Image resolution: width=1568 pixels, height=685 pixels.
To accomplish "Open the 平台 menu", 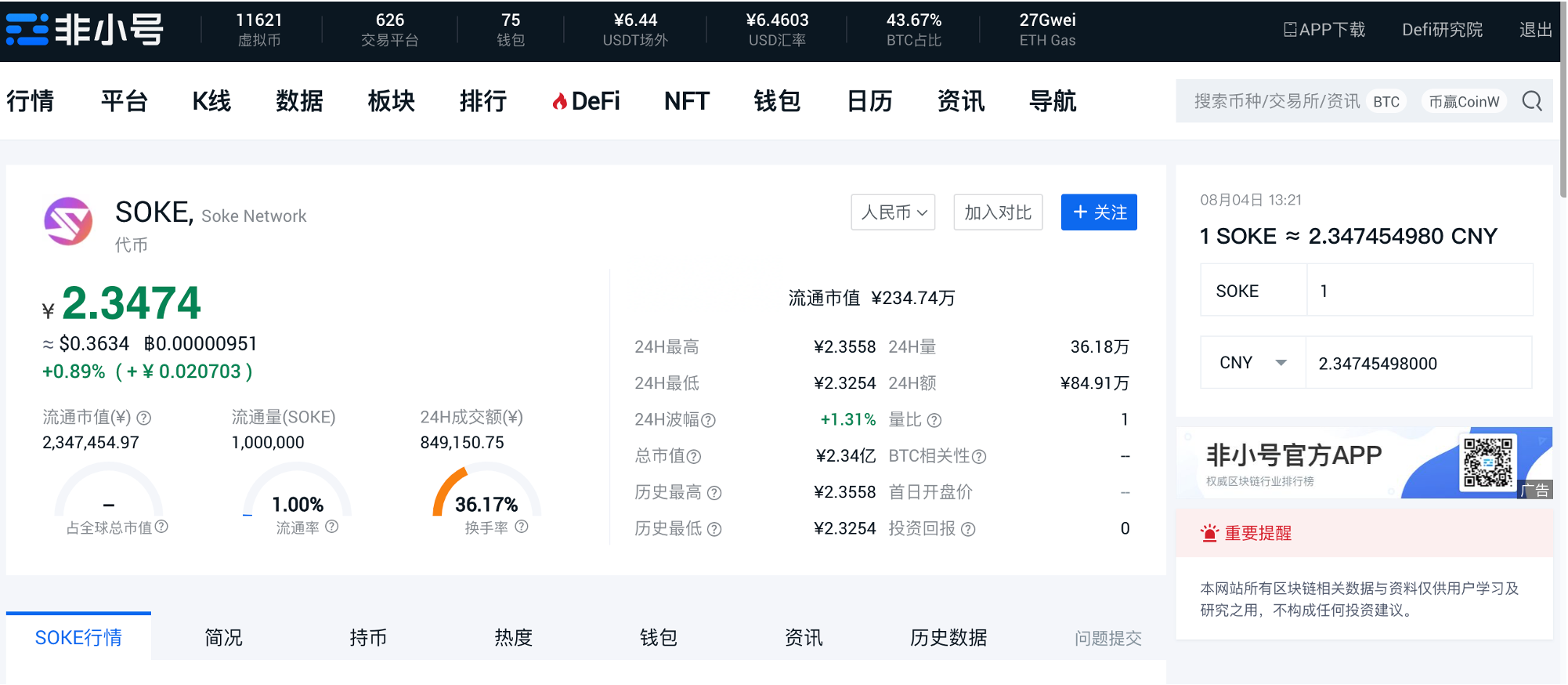I will 124,101.
